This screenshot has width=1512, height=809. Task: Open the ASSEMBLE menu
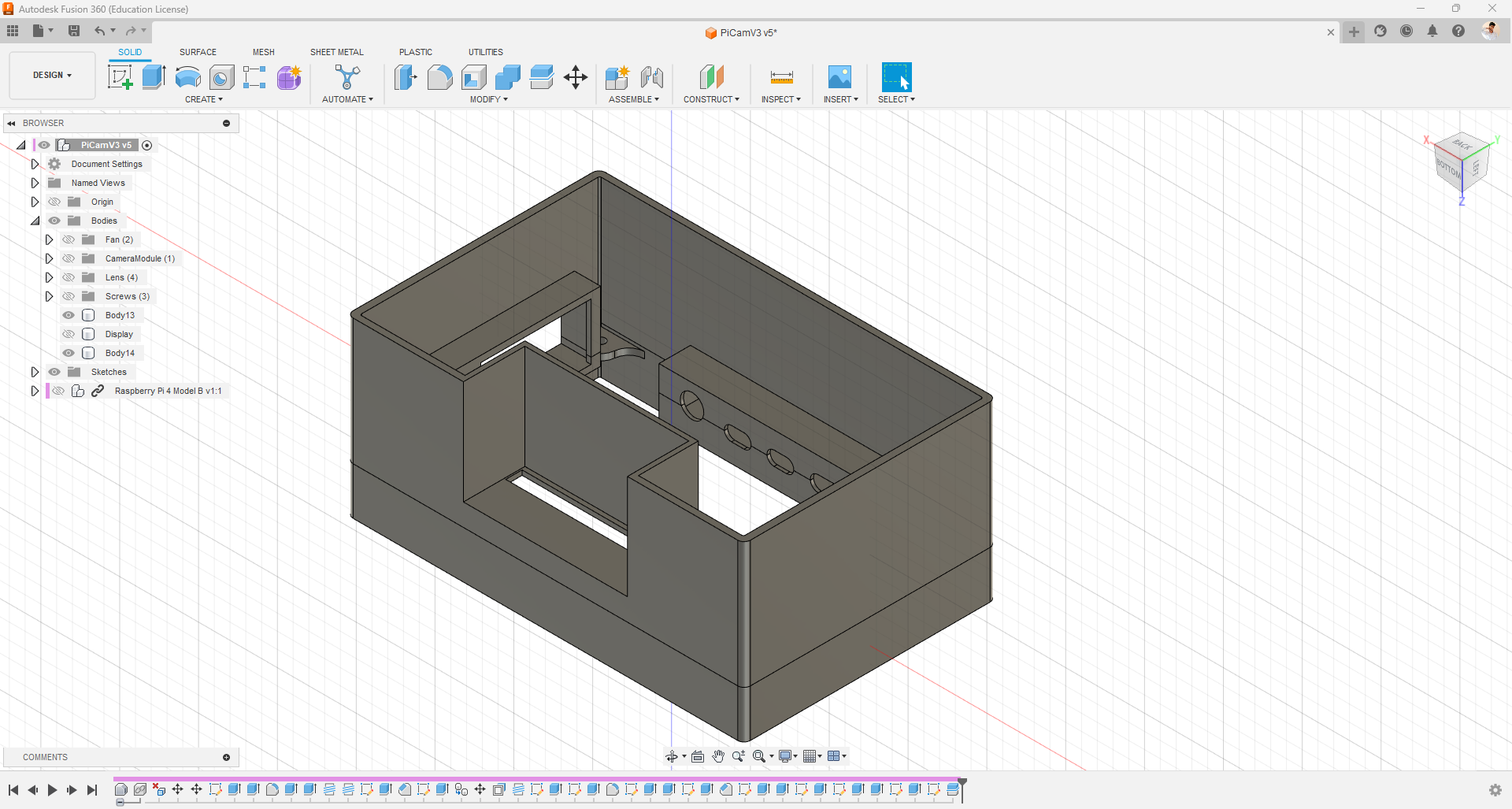[x=634, y=99]
